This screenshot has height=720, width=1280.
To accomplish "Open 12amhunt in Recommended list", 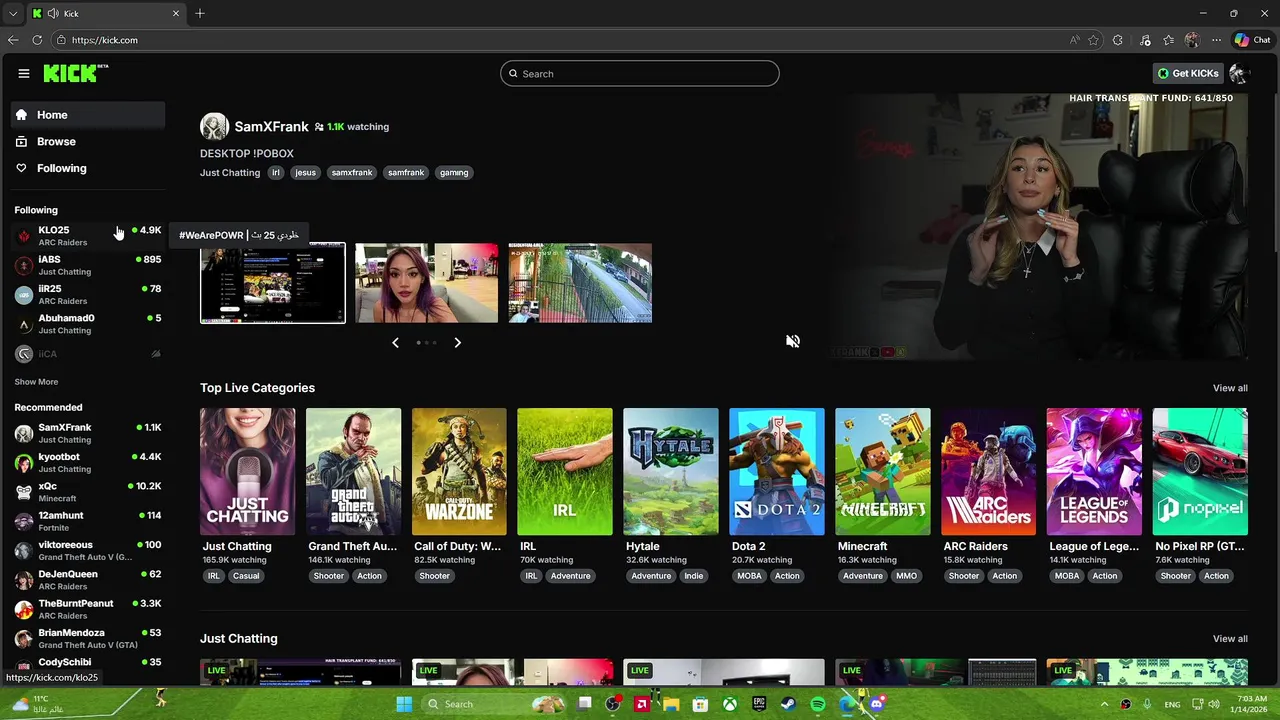I will click(x=88, y=521).
